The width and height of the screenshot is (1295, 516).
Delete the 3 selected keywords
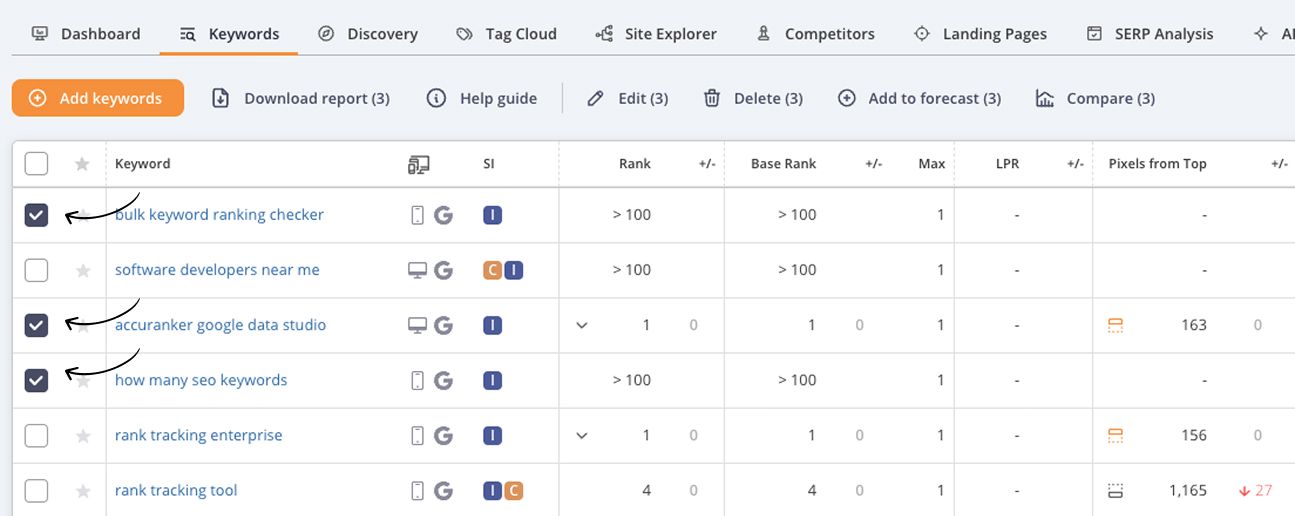click(753, 98)
